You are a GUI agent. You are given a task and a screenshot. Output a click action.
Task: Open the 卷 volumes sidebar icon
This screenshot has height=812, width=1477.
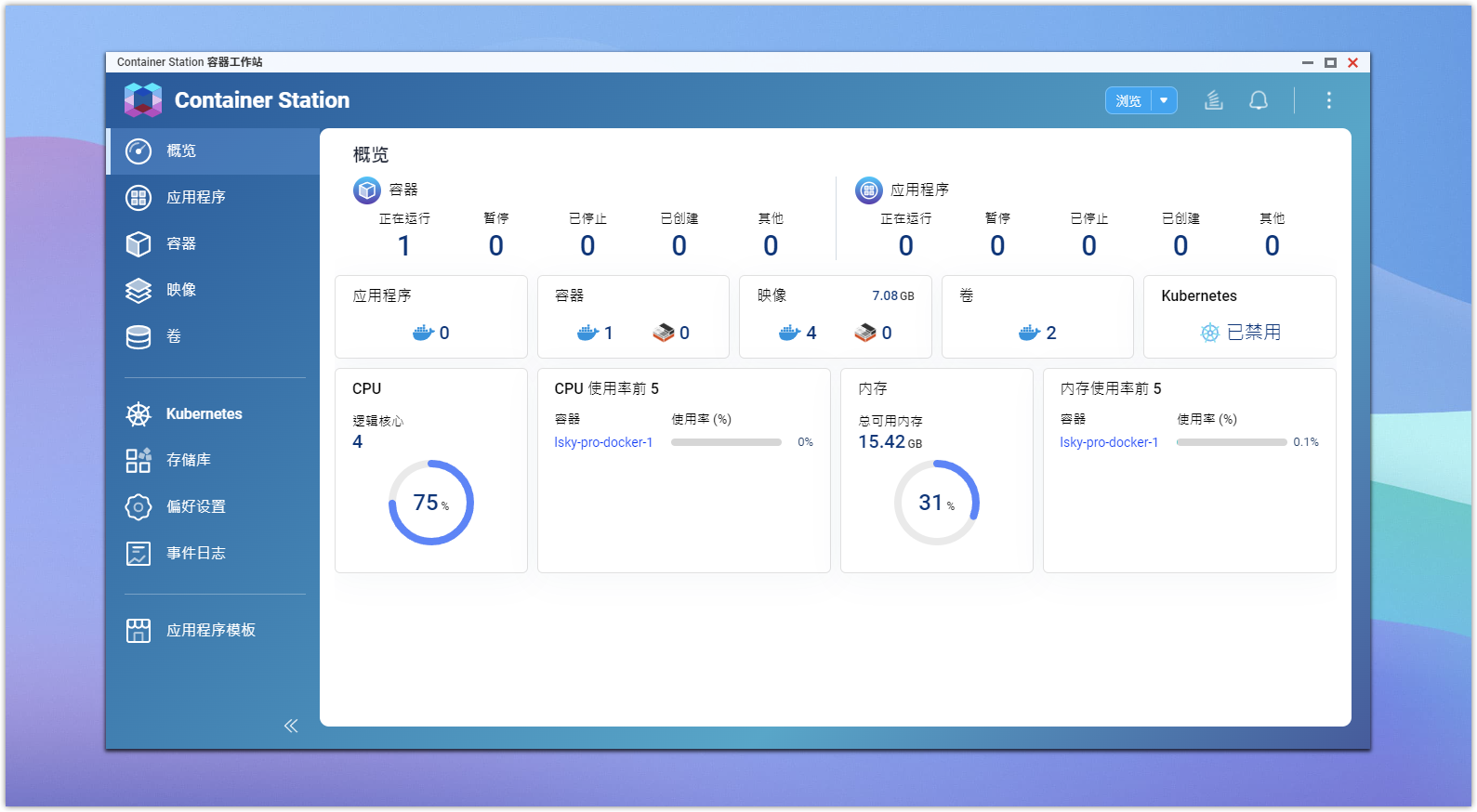click(x=138, y=336)
